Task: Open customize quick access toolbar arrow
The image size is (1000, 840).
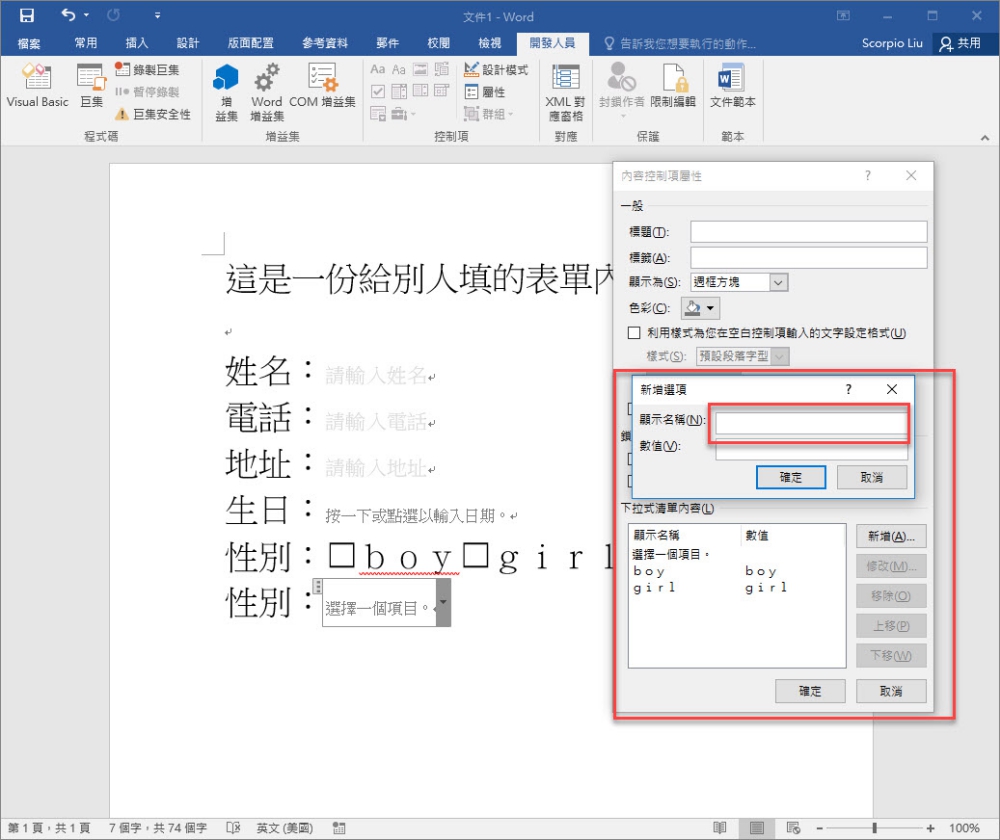Action: pyautogui.click(x=158, y=15)
